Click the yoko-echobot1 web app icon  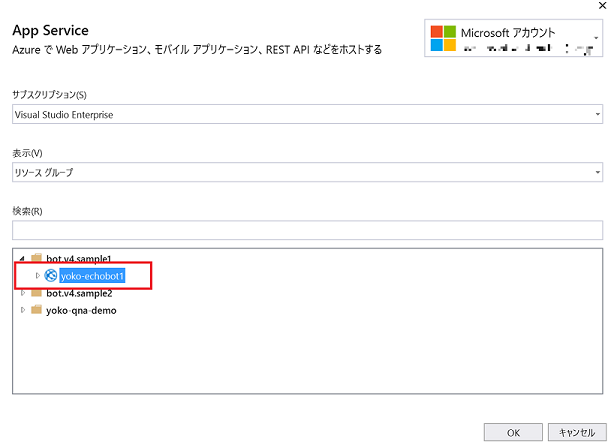tap(51, 276)
